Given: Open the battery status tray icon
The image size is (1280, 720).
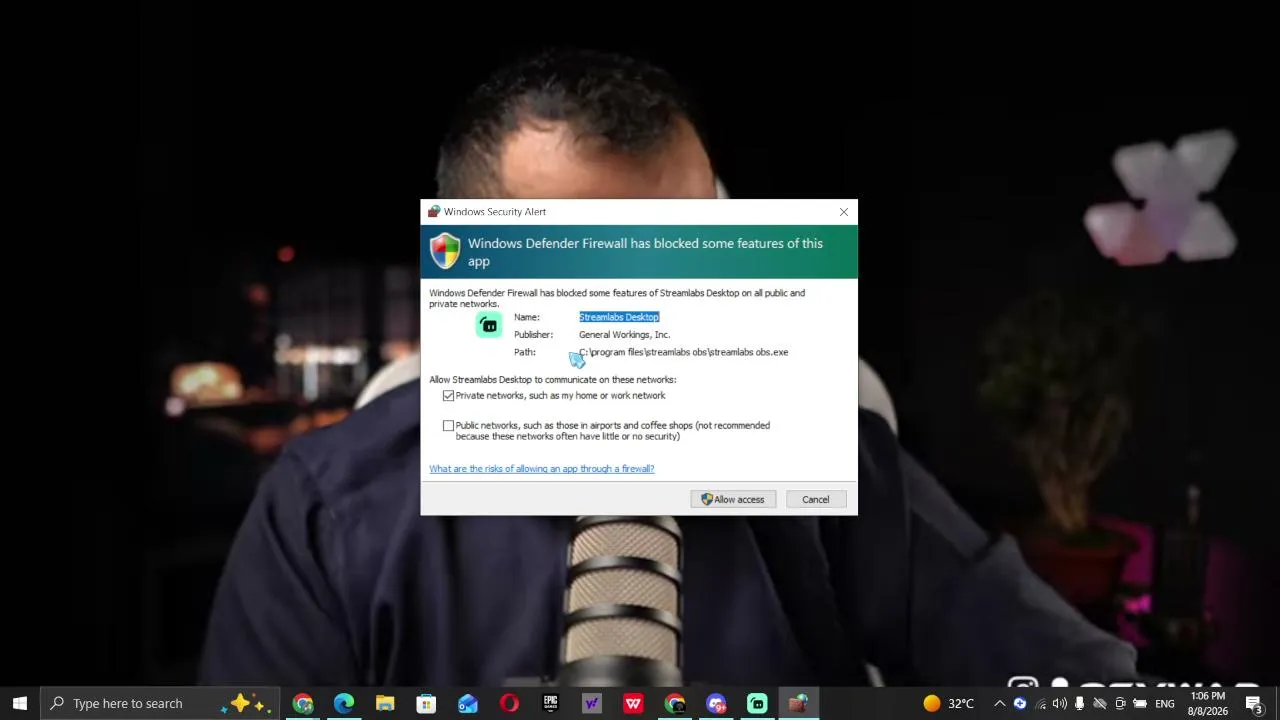Looking at the screenshot, I should click(x=1140, y=703).
